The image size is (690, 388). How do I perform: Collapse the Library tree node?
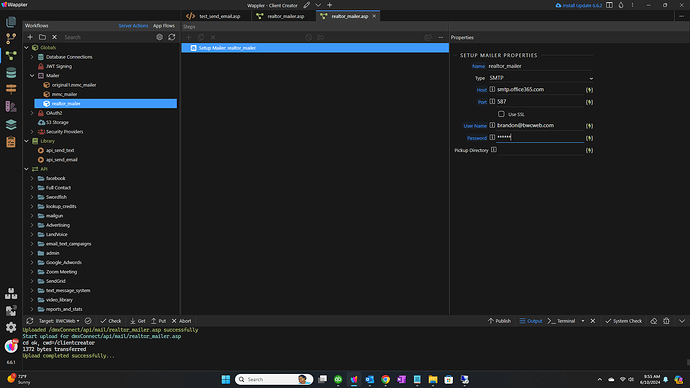click(x=26, y=141)
